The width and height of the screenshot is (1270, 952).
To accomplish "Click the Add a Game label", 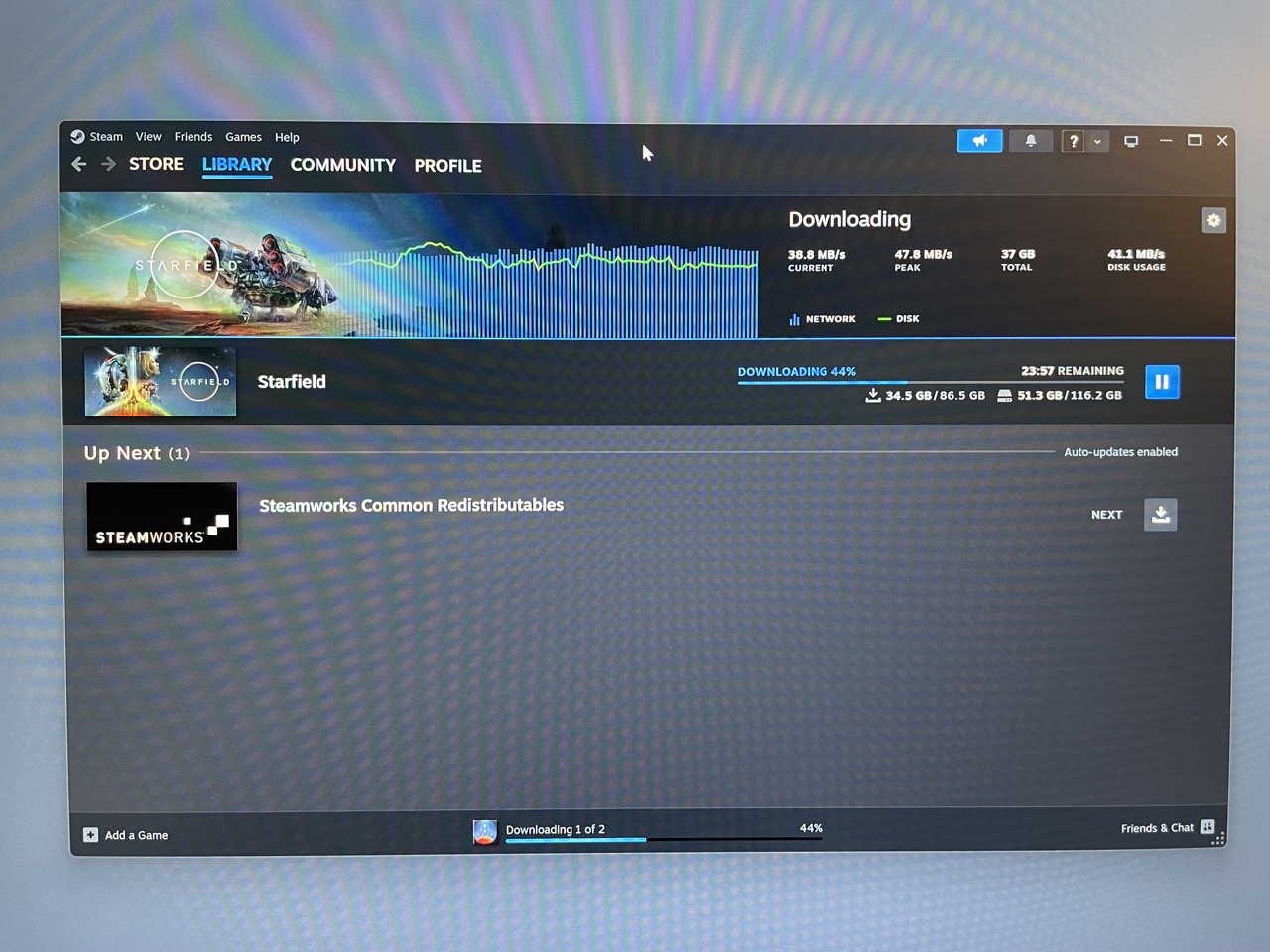I will [137, 835].
